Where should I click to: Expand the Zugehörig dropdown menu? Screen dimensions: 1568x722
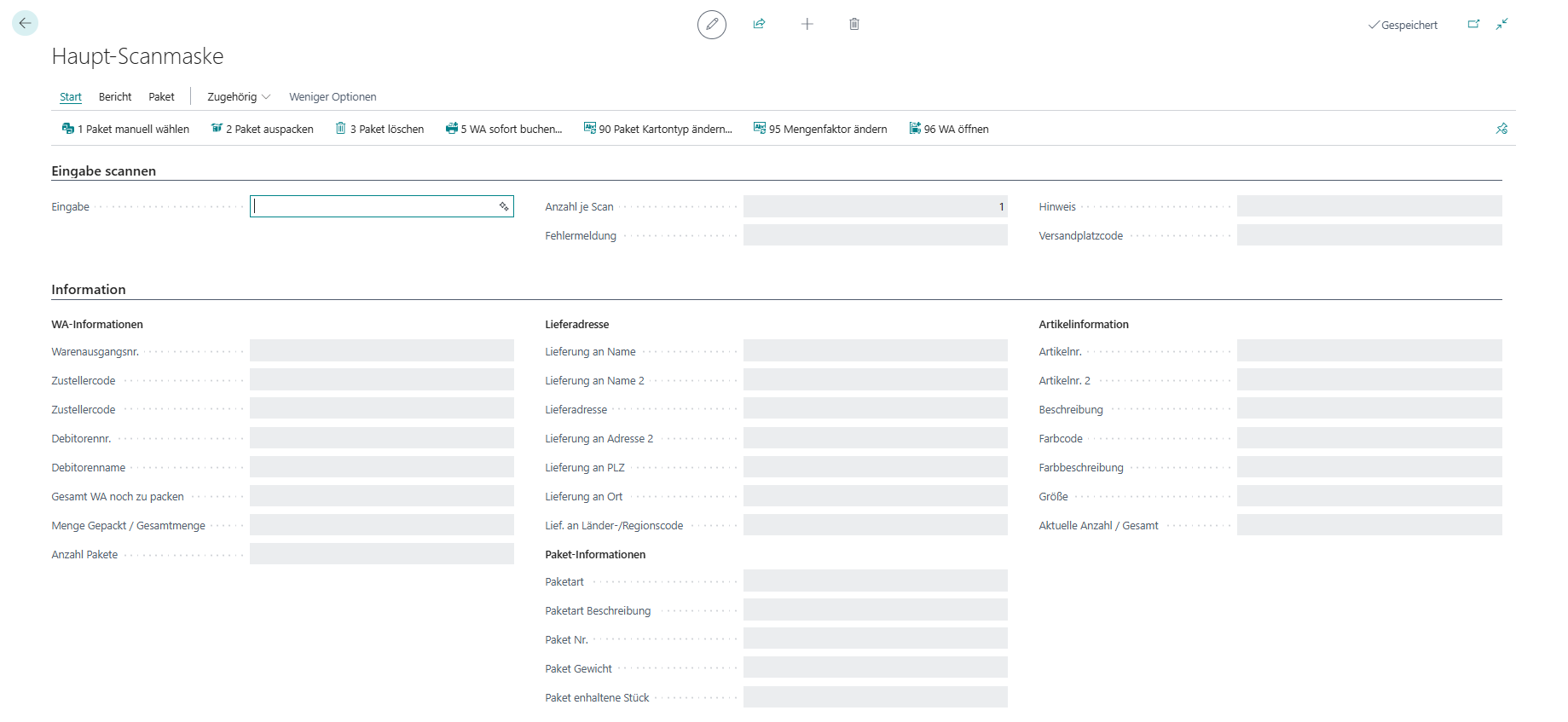click(x=239, y=97)
